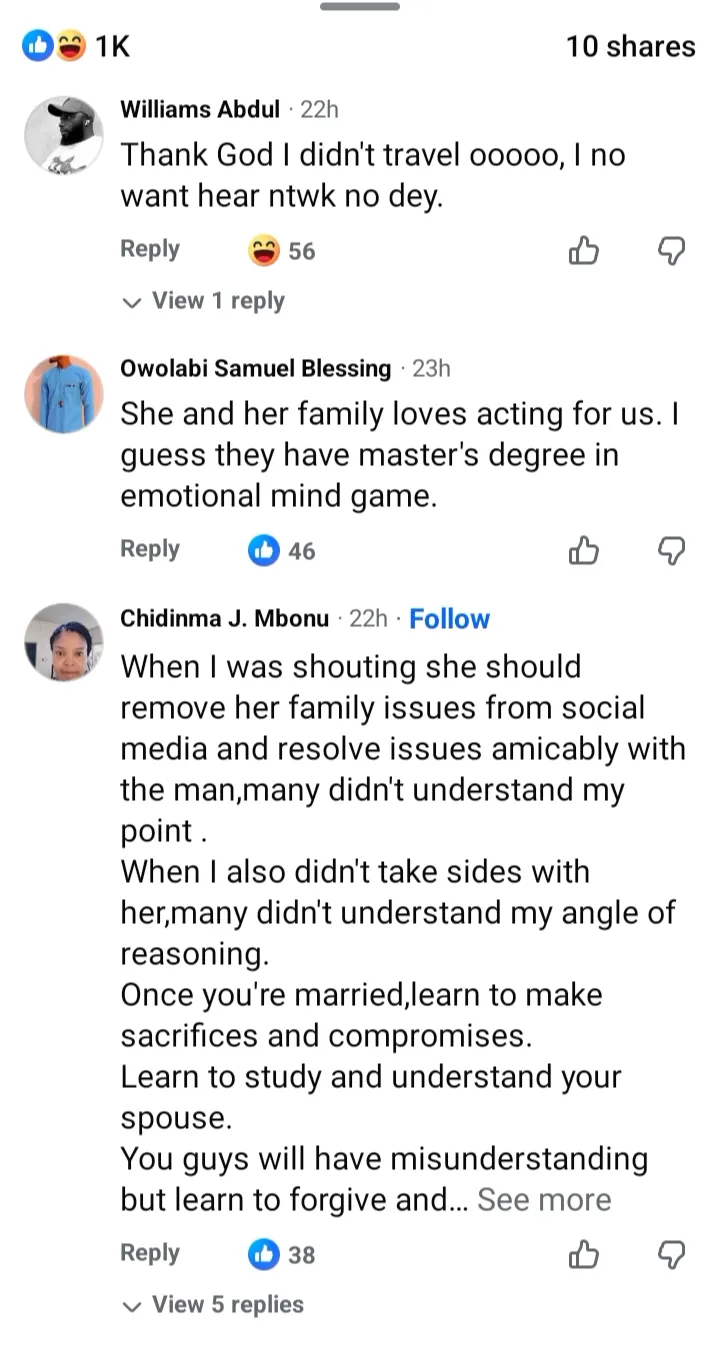Open the 56 laughing reactions on Williams' comment

tap(282, 251)
